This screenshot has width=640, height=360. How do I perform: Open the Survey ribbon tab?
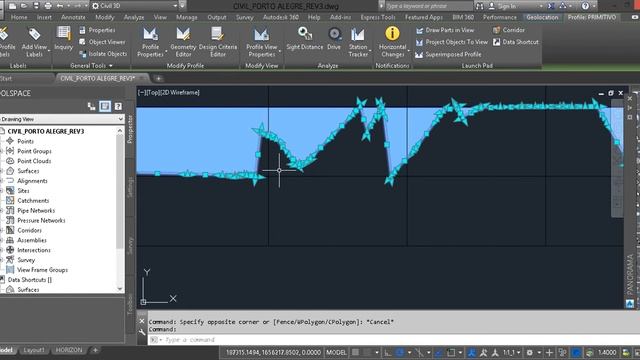244,18
